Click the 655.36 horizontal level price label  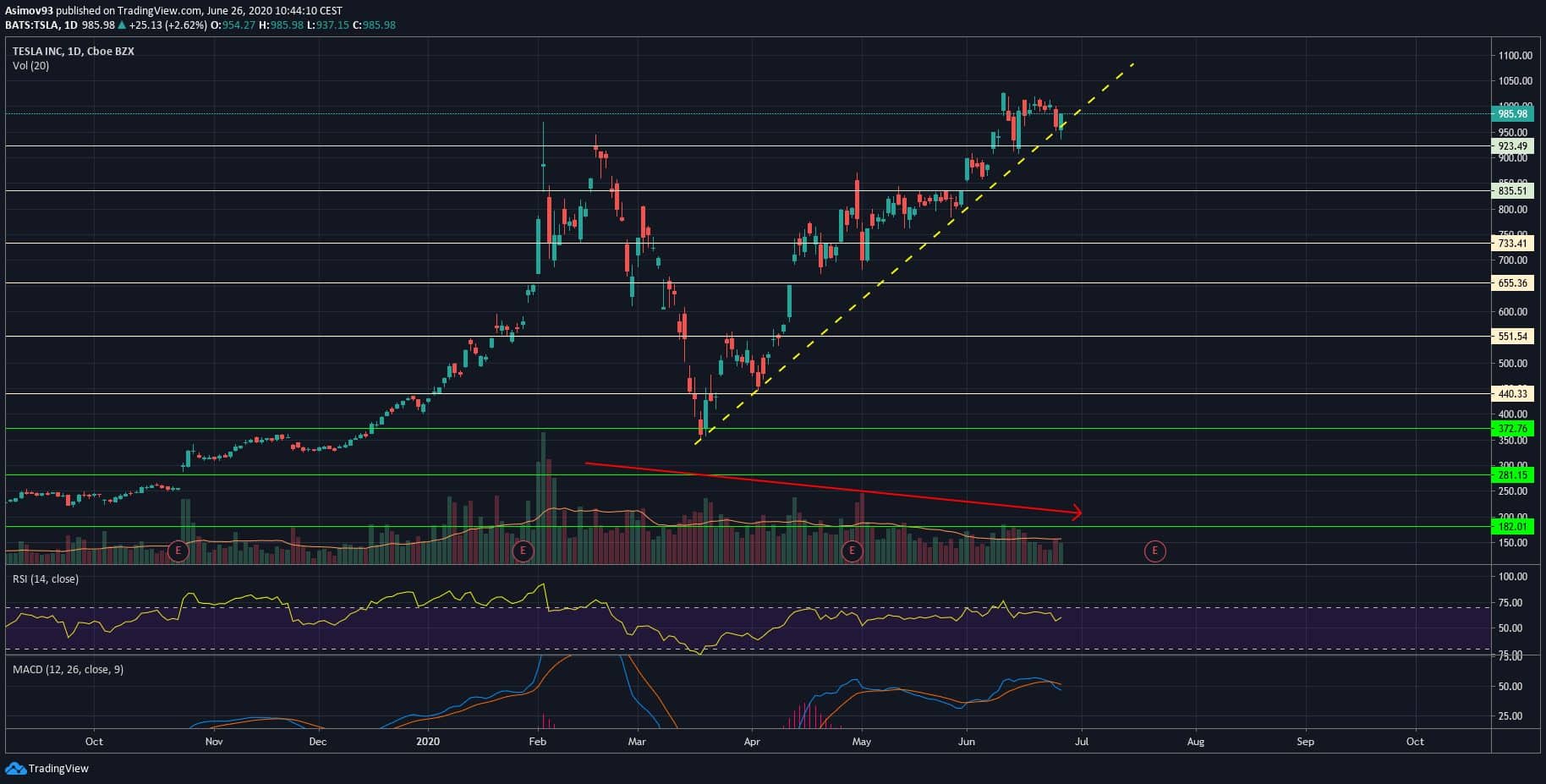(1512, 283)
